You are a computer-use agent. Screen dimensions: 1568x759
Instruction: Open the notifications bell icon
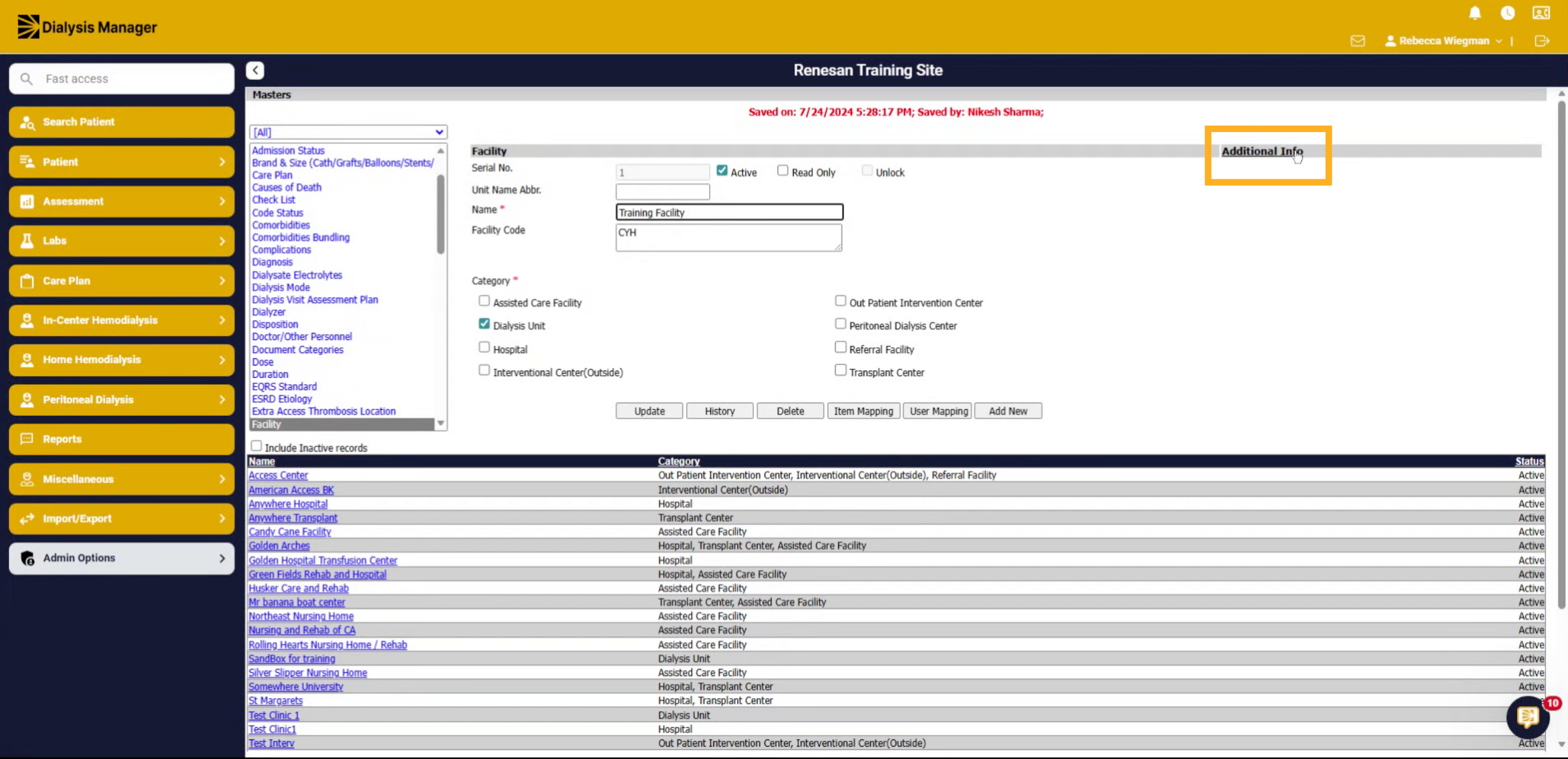point(1475,13)
